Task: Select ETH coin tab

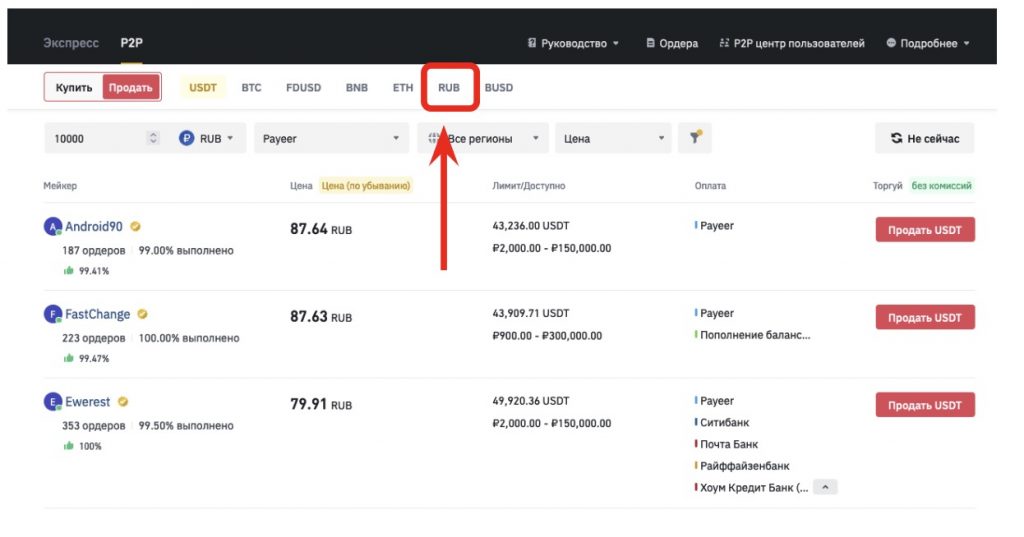Action: 403,88
